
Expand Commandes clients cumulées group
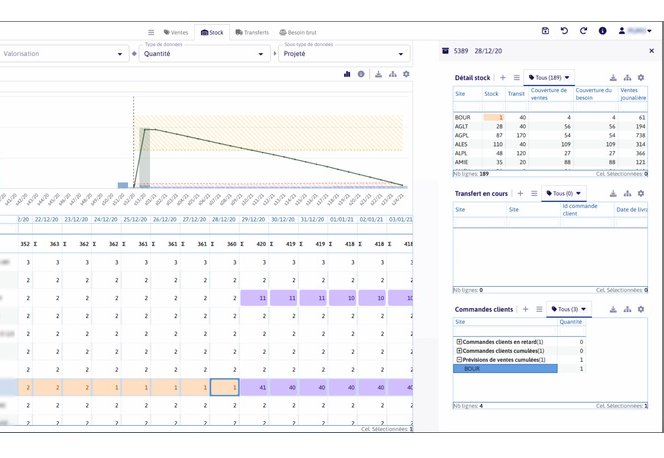coord(458,351)
